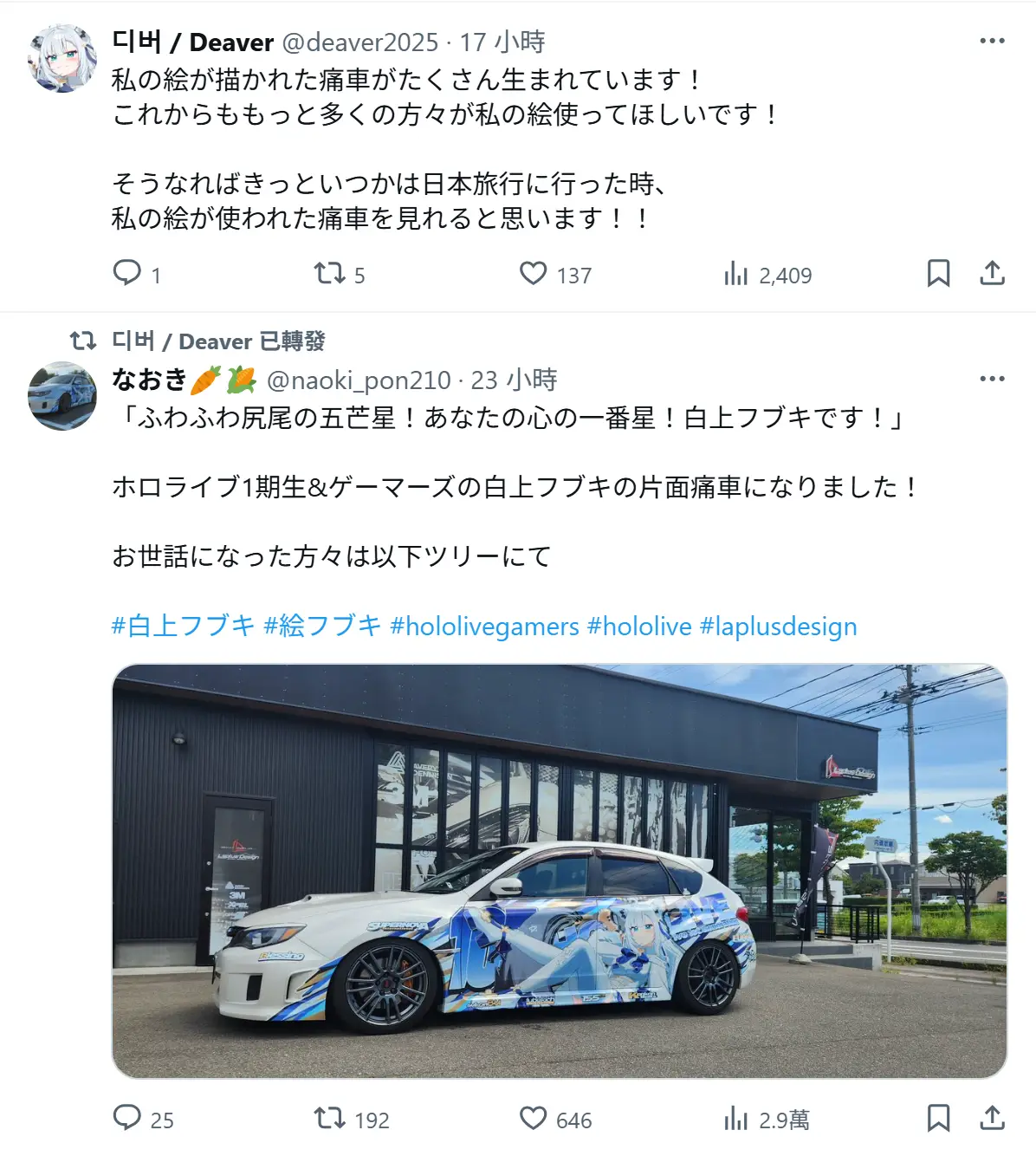This screenshot has width=1036, height=1156.
Task: Repost Deaver's tweet showing 5 reposts
Action: click(329, 273)
